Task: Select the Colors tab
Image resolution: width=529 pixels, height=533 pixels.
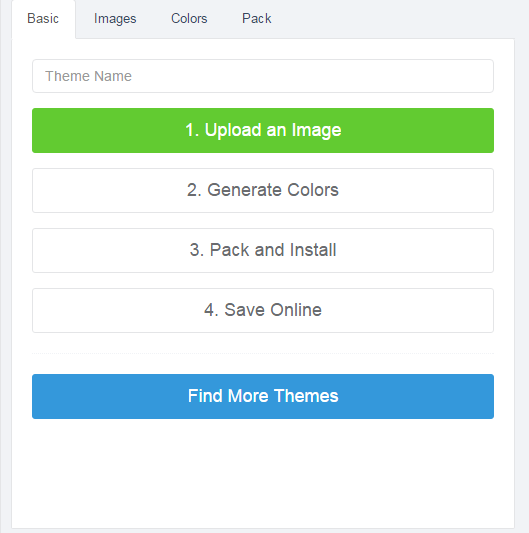Action: point(189,19)
